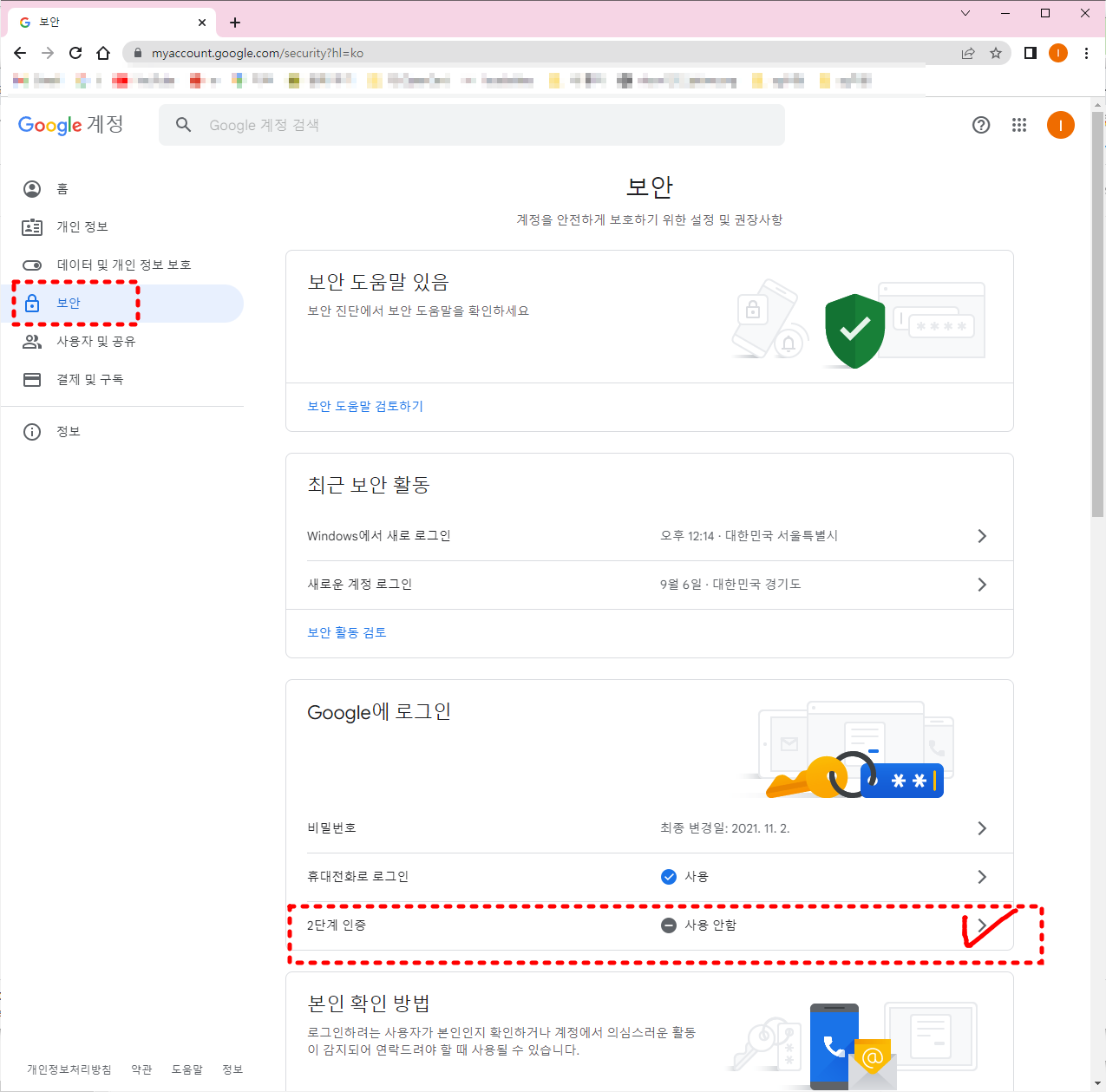This screenshot has height=1092, width=1106.
Task: Click green shield security illustration
Action: pyautogui.click(x=854, y=330)
